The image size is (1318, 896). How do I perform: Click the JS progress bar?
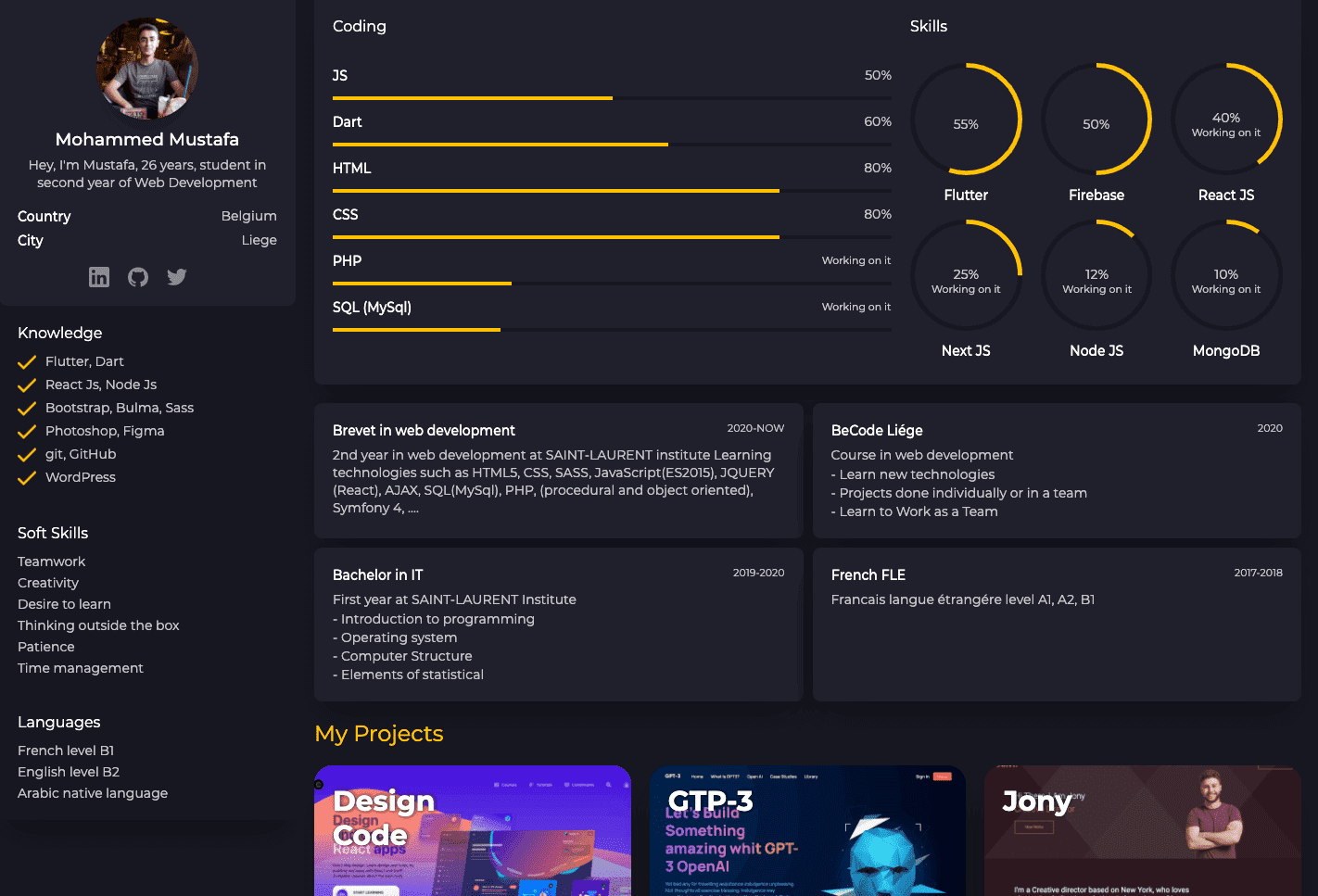click(x=612, y=97)
